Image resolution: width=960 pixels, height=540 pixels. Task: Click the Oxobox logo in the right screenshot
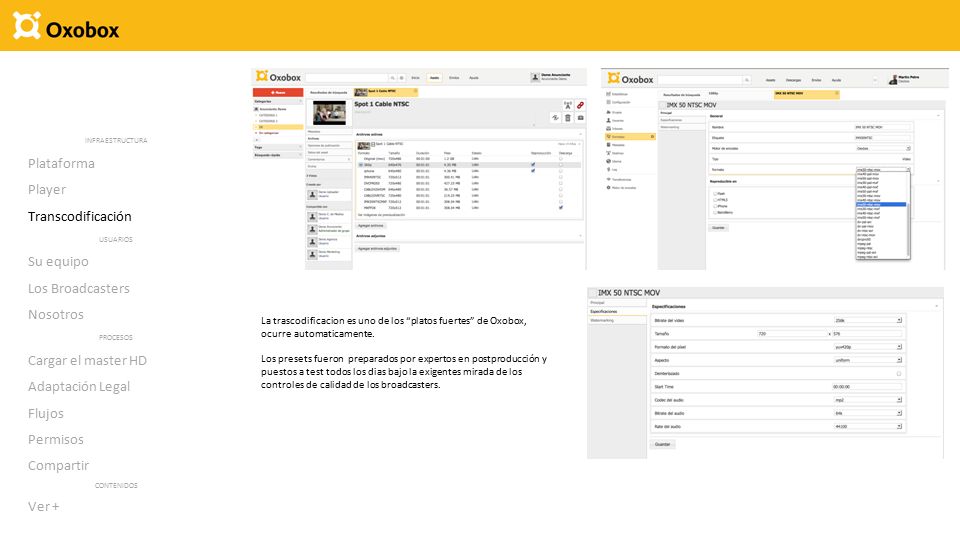tap(631, 78)
